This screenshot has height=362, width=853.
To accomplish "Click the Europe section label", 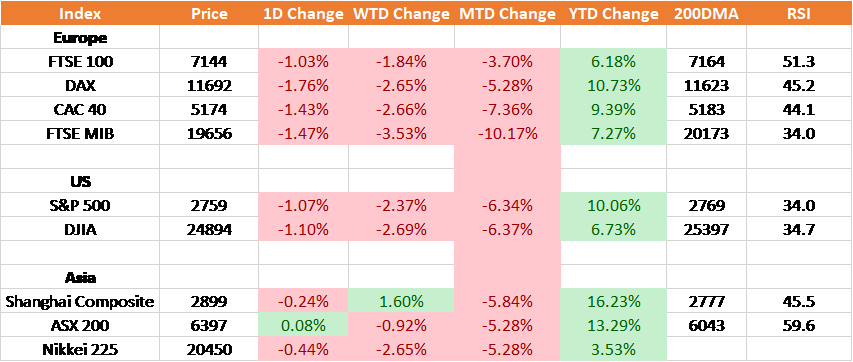I will (80, 38).
